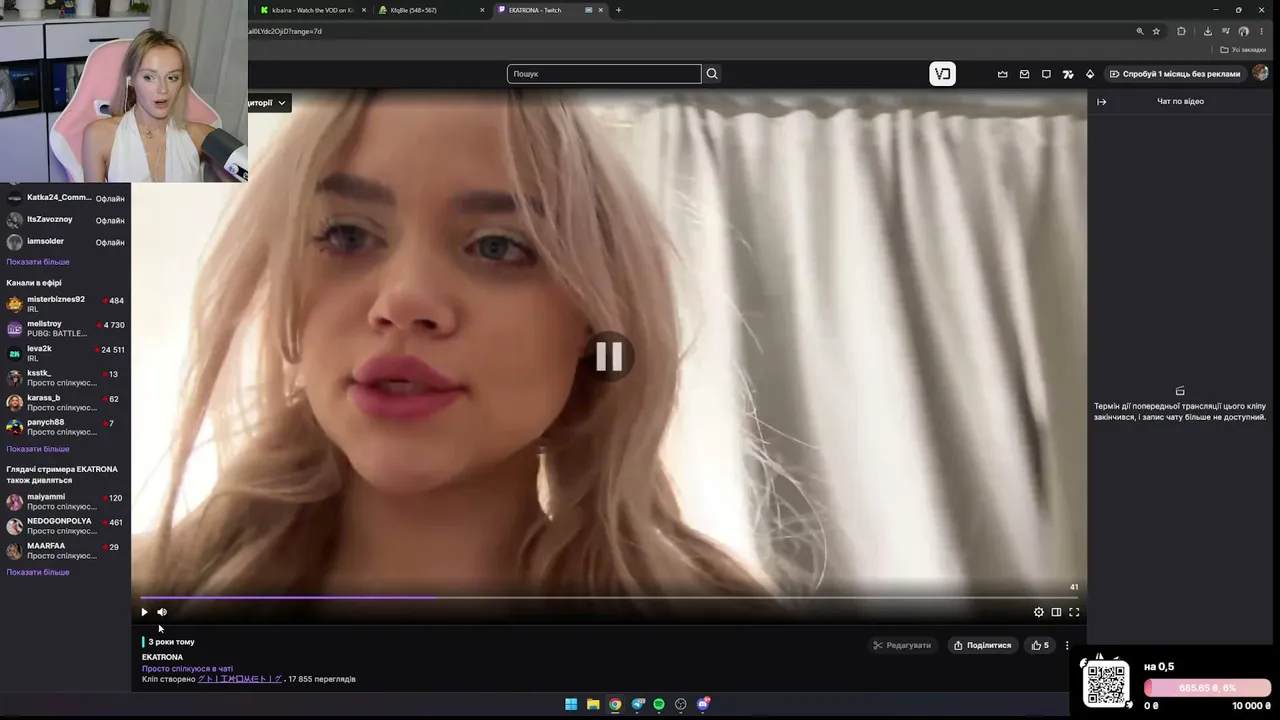1280x720 pixels.
Task: Open kostk_ channel in sidebar
Action: click(65, 378)
